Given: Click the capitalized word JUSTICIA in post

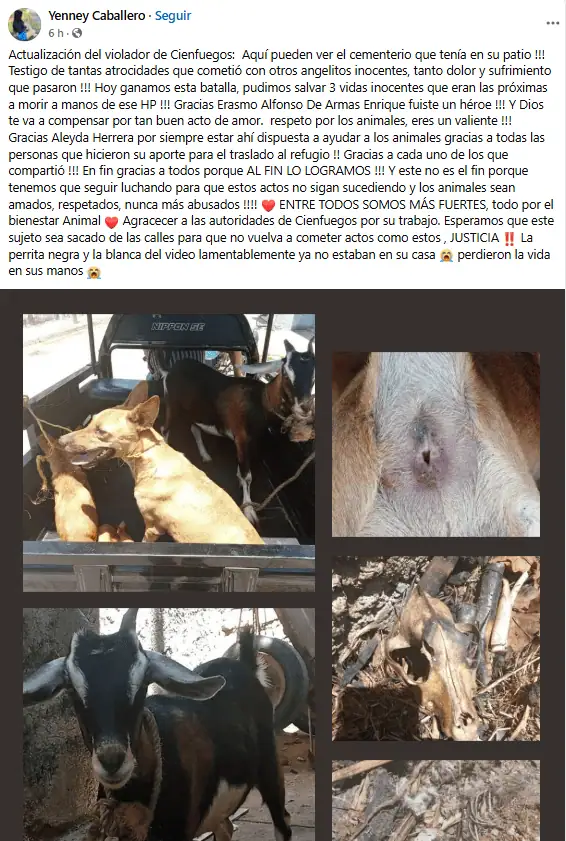Looking at the screenshot, I should [x=474, y=238].
